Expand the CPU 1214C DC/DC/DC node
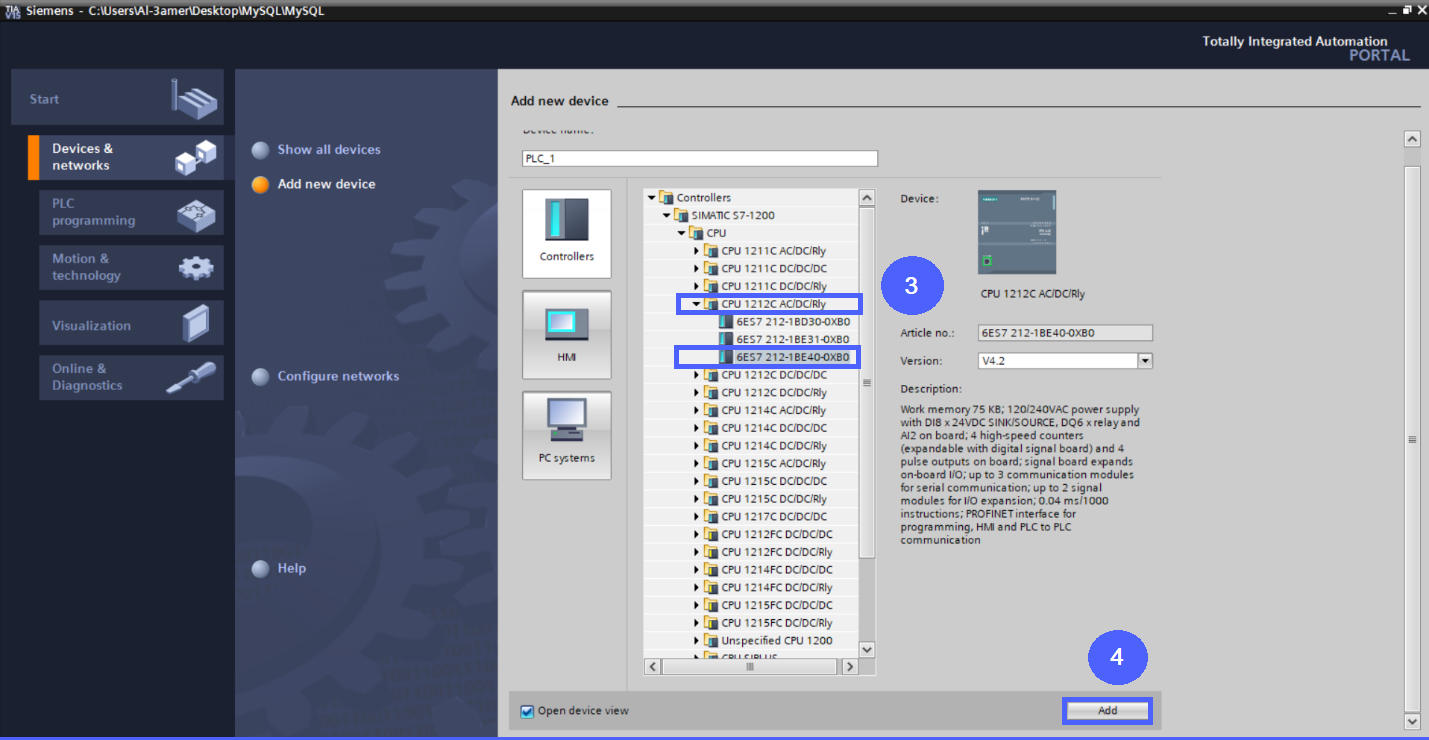This screenshot has width=1429, height=740. 696,428
